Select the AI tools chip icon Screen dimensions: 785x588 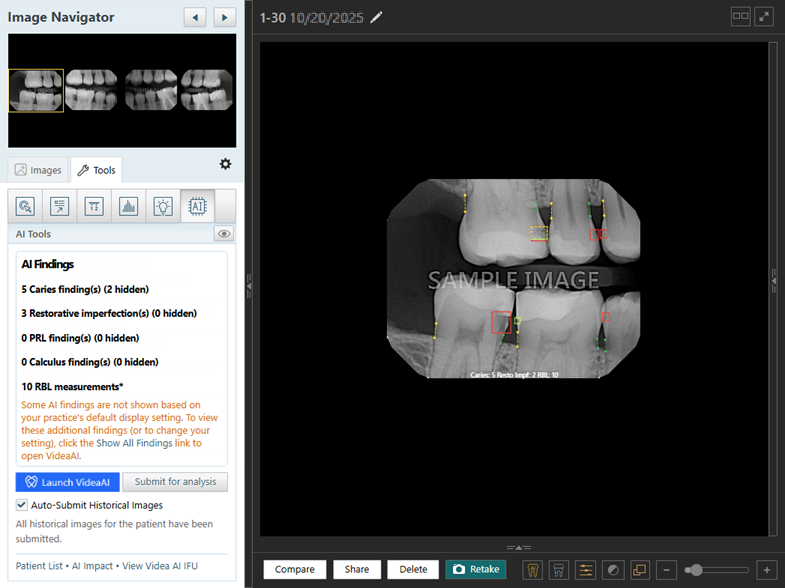197,206
